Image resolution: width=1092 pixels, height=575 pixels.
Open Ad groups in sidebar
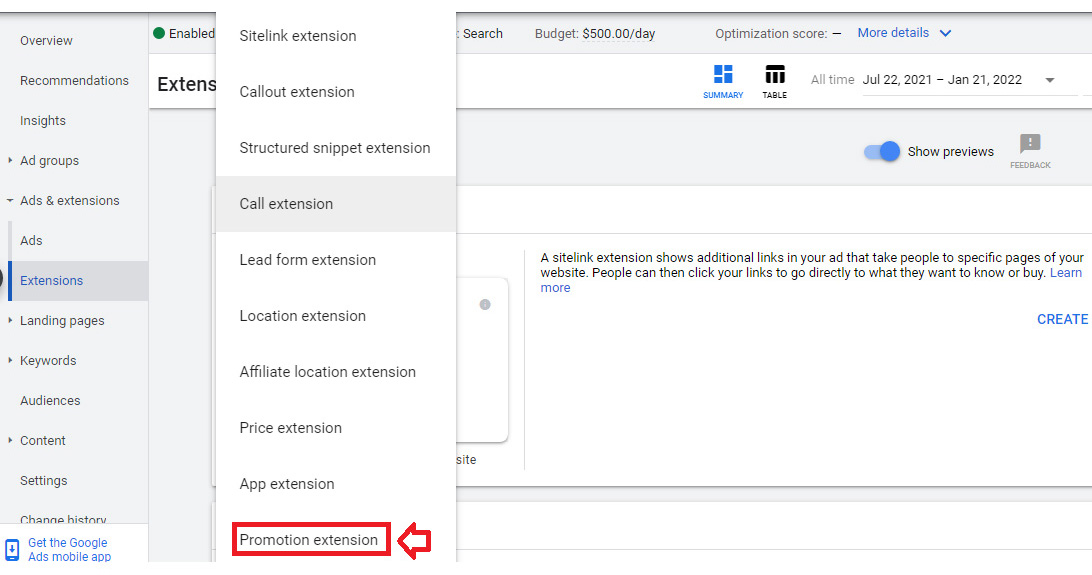click(x=49, y=161)
